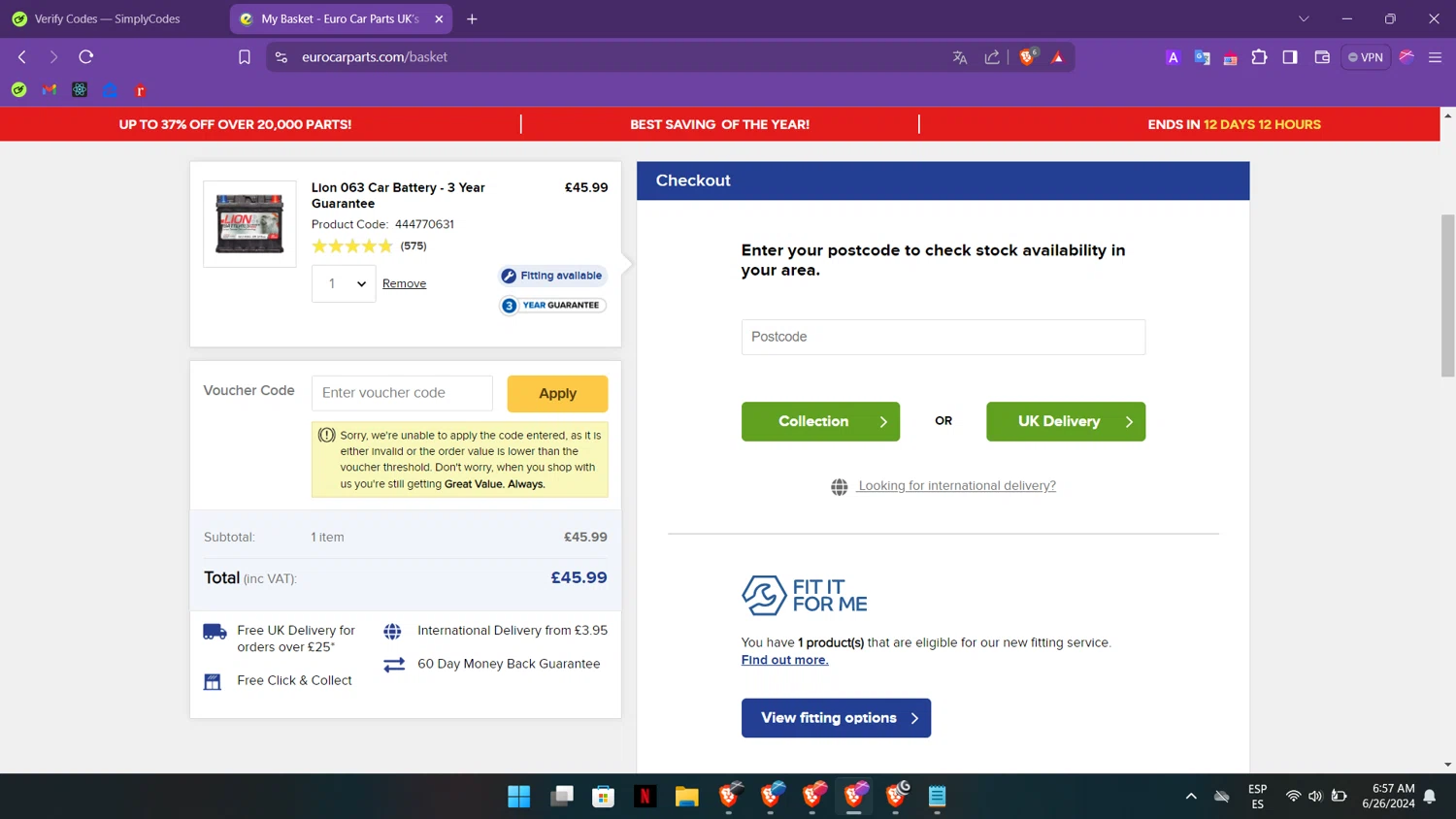Launch Microsoft Store from taskbar
Image resolution: width=1456 pixels, height=819 pixels.
pos(604,797)
